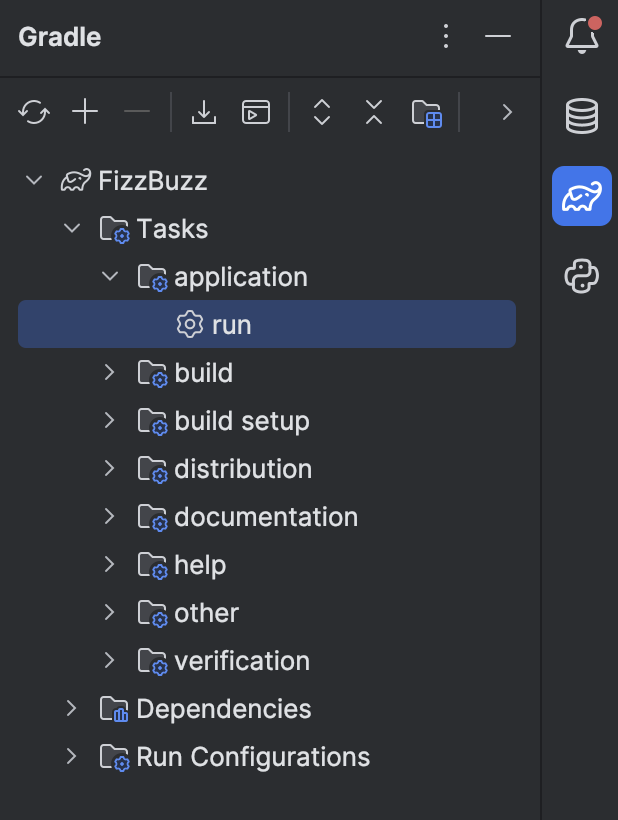Collapse the application task group

[110, 276]
